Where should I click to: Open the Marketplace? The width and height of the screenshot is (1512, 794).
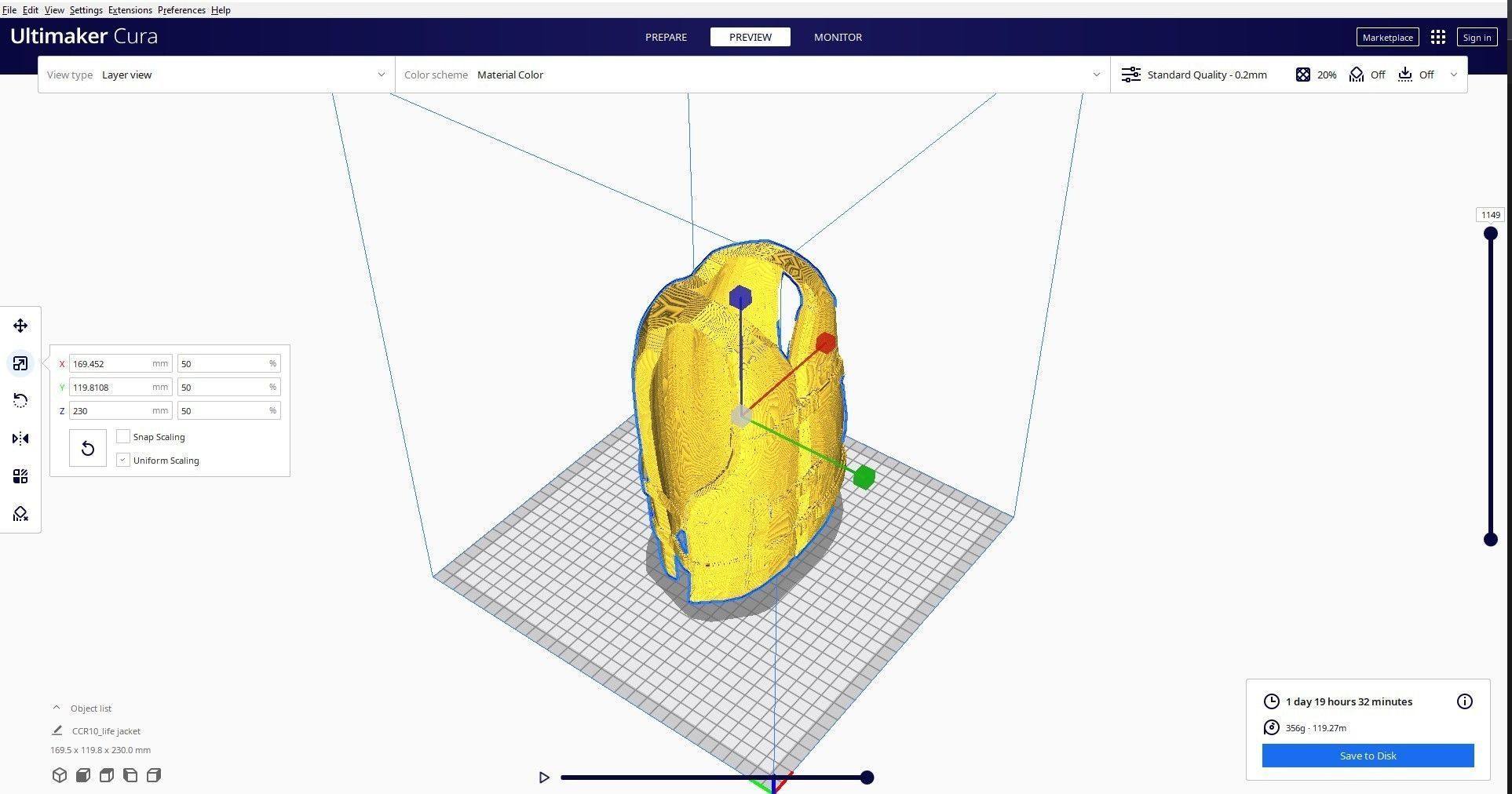[x=1387, y=37]
